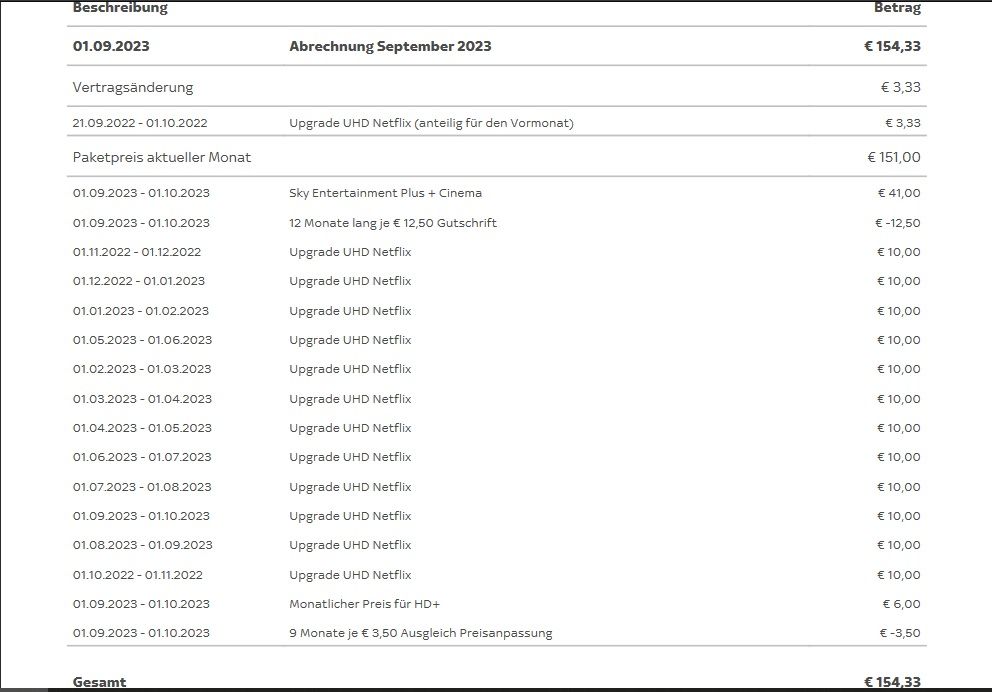Click the date range 01.05.2023 - 01.06.2023

142,340
